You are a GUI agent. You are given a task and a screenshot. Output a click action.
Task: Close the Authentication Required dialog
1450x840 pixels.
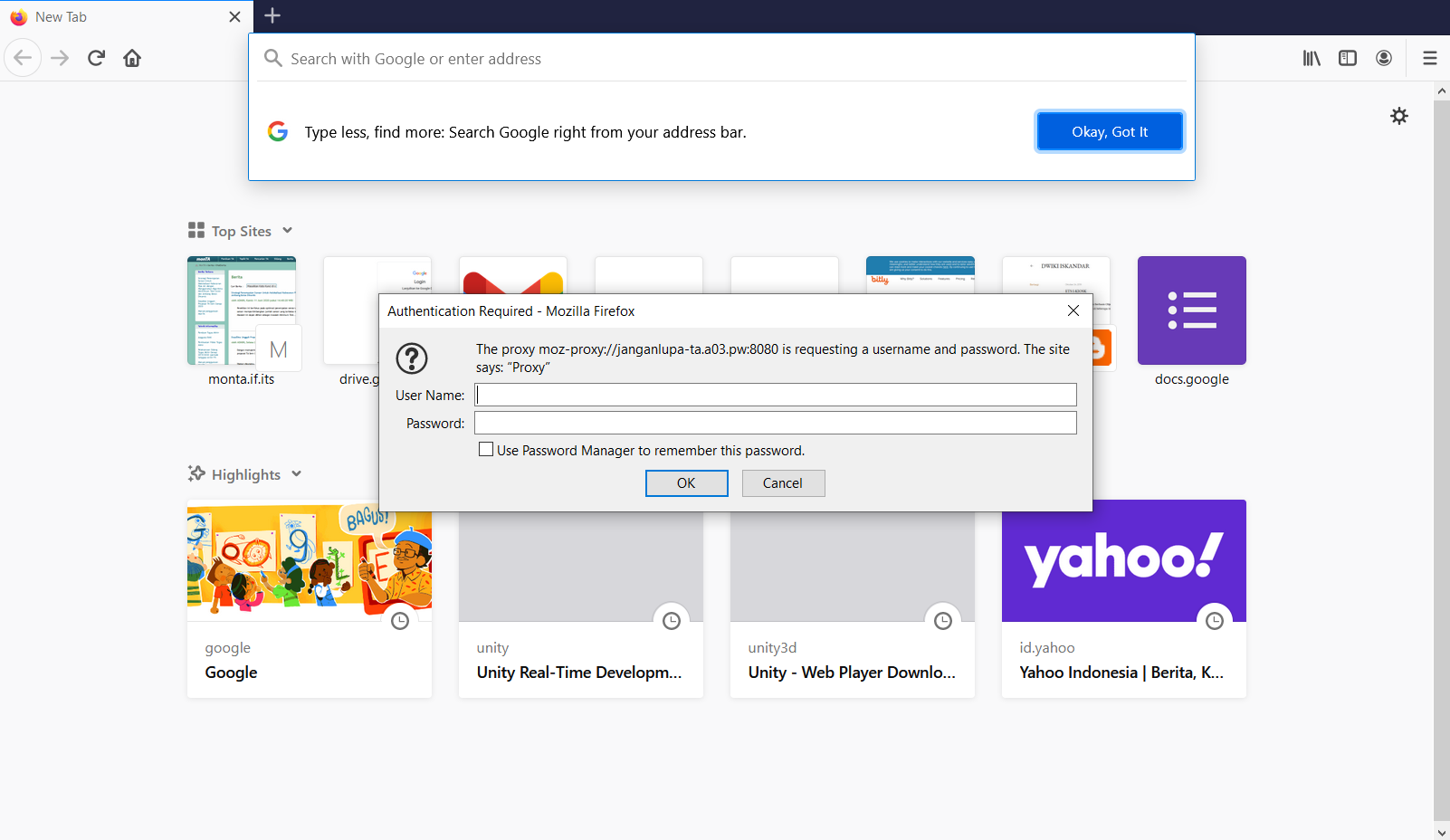tap(1073, 310)
